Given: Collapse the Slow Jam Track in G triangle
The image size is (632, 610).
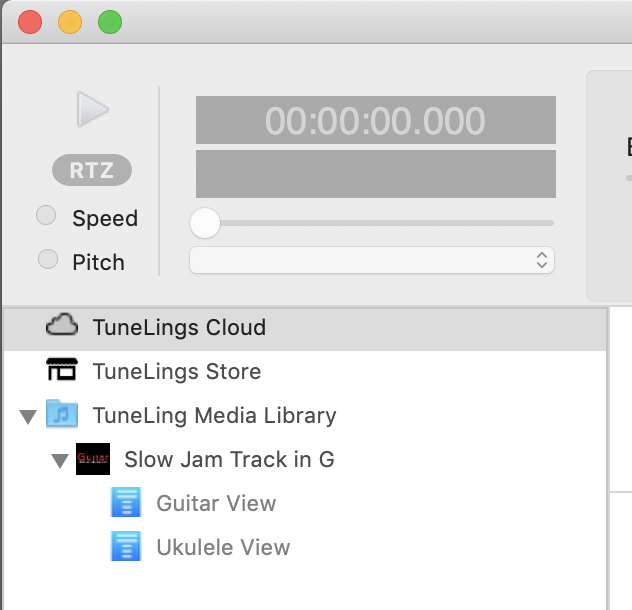Looking at the screenshot, I should pyautogui.click(x=60, y=461).
